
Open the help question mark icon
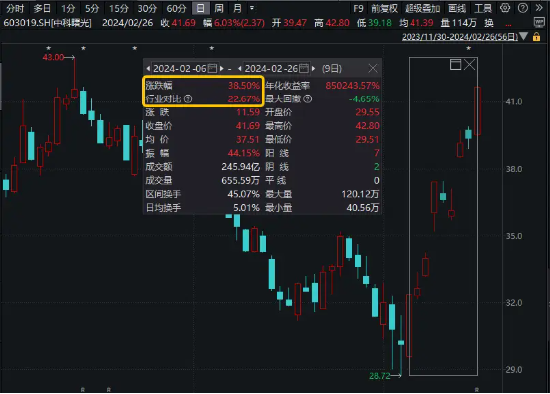point(523,8)
